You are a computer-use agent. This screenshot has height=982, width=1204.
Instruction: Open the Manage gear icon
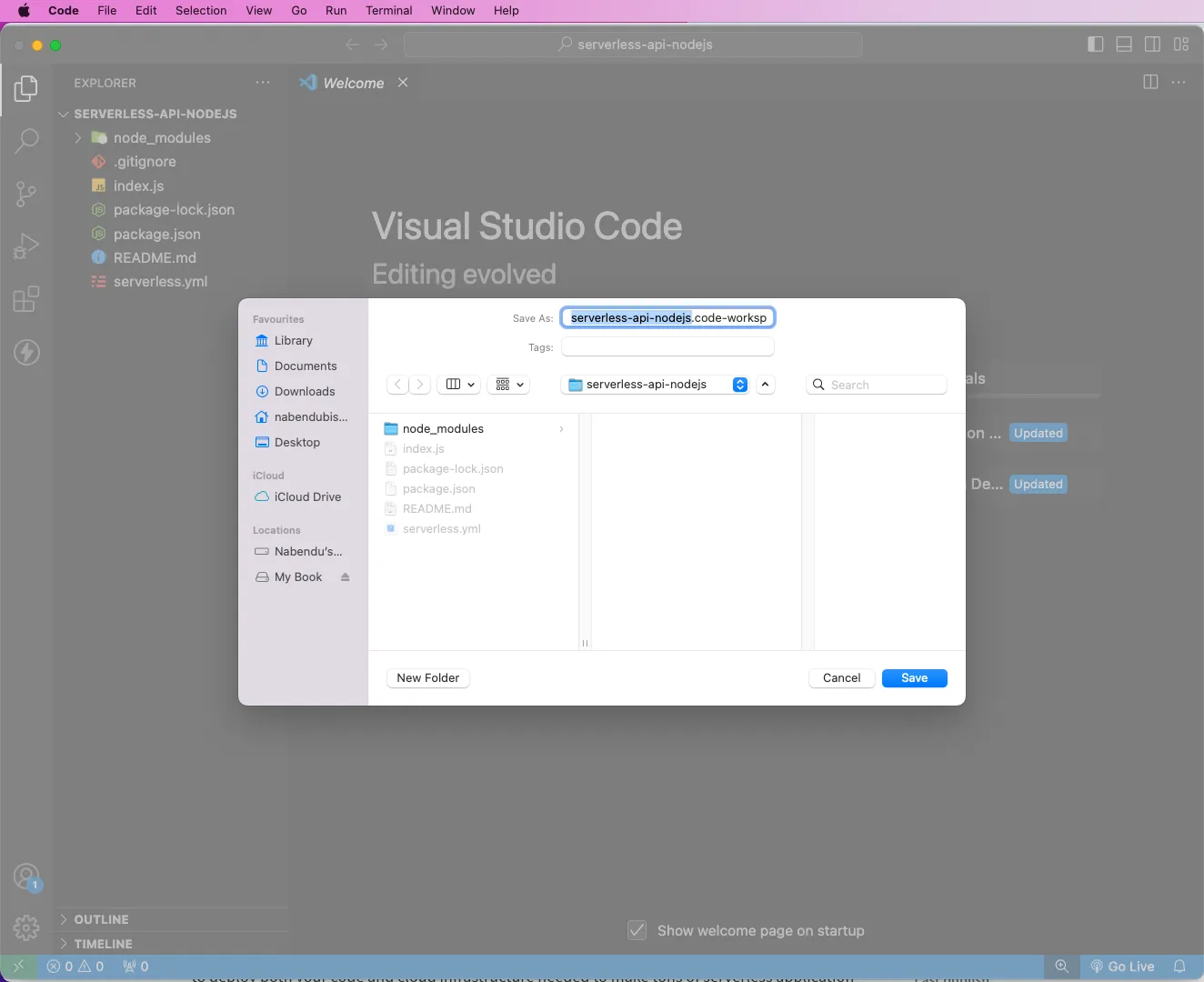[x=26, y=927]
